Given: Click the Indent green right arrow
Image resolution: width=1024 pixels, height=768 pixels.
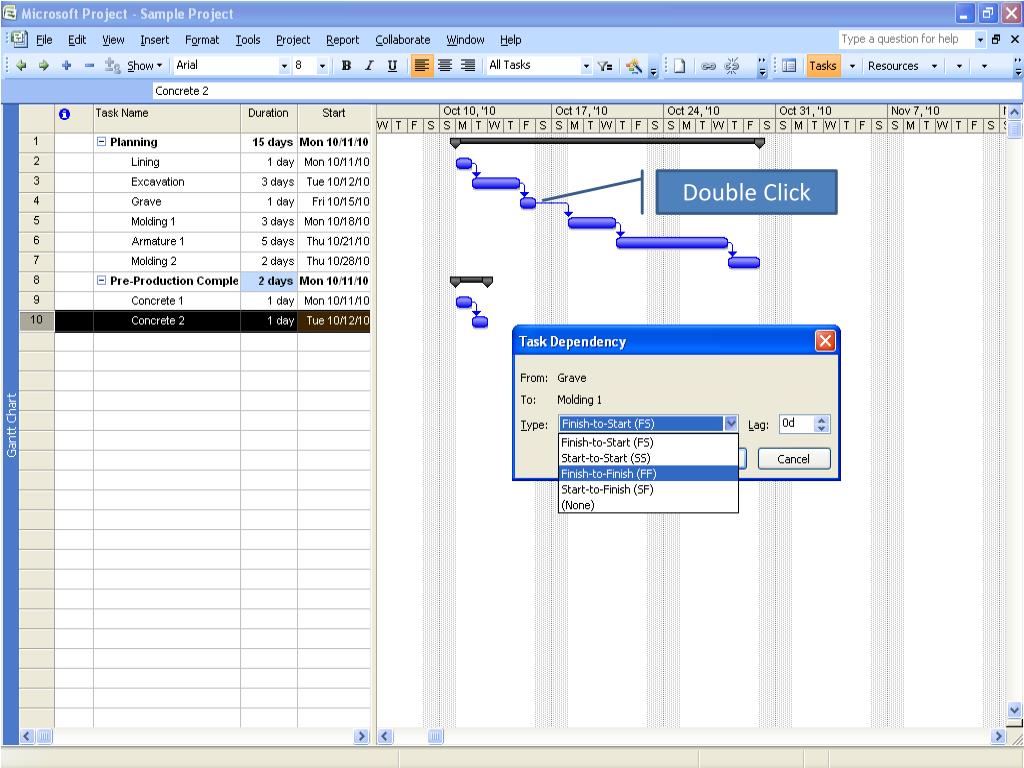Looking at the screenshot, I should click(x=44, y=65).
